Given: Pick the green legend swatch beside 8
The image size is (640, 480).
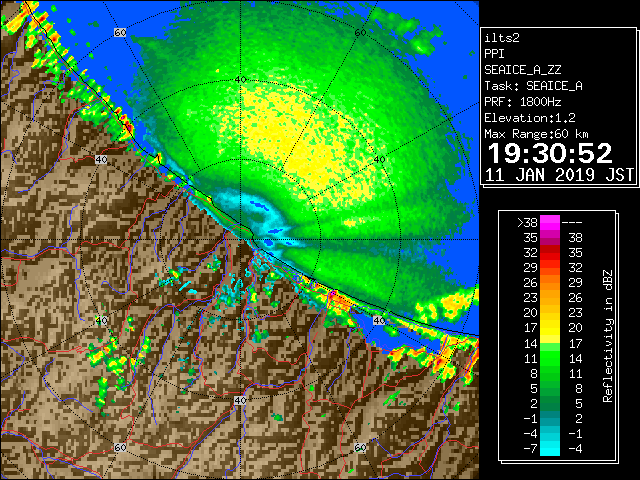Looking at the screenshot, I should point(550,373).
